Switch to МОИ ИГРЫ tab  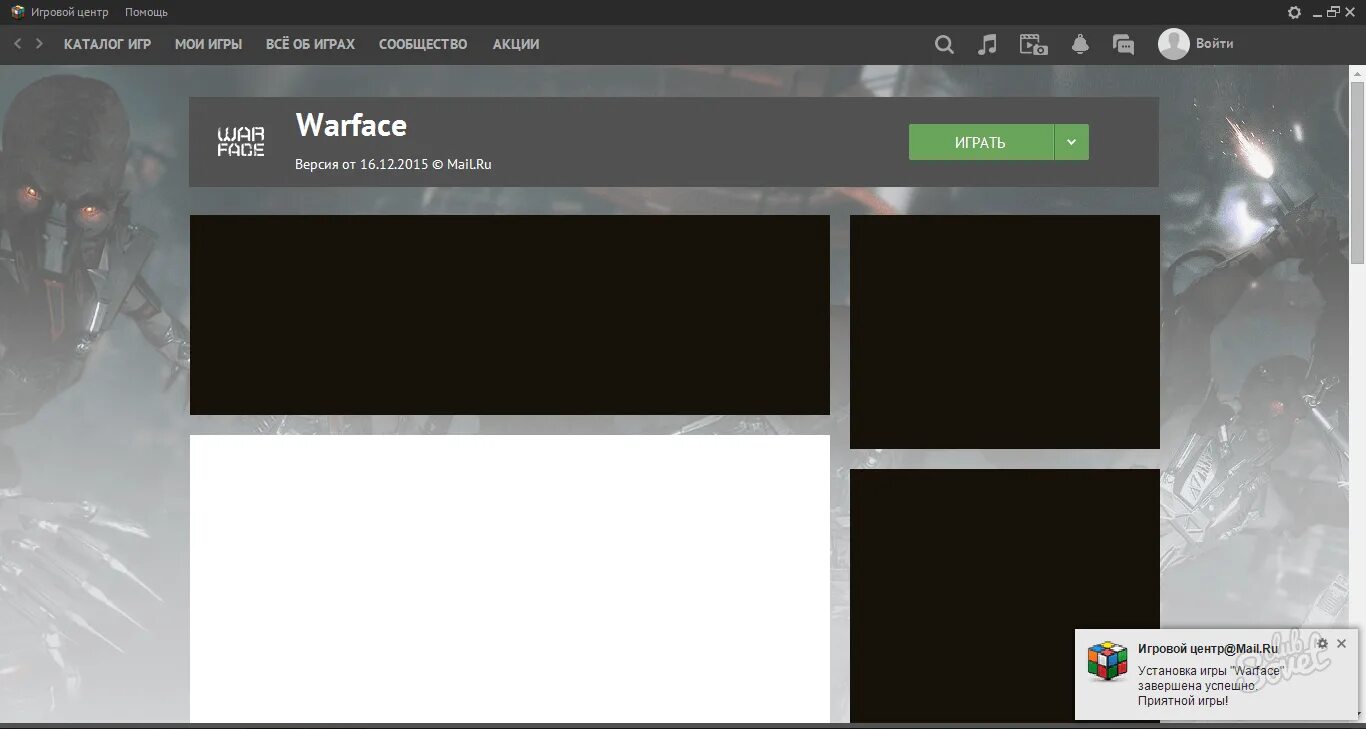208,44
